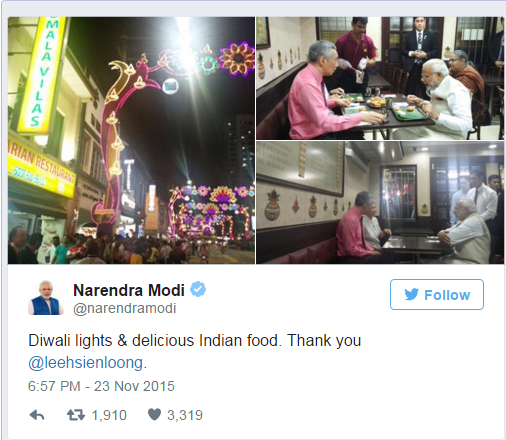The height and width of the screenshot is (440, 506).
Task: Click the Twitter bird in Follow button
Action: pos(411,295)
